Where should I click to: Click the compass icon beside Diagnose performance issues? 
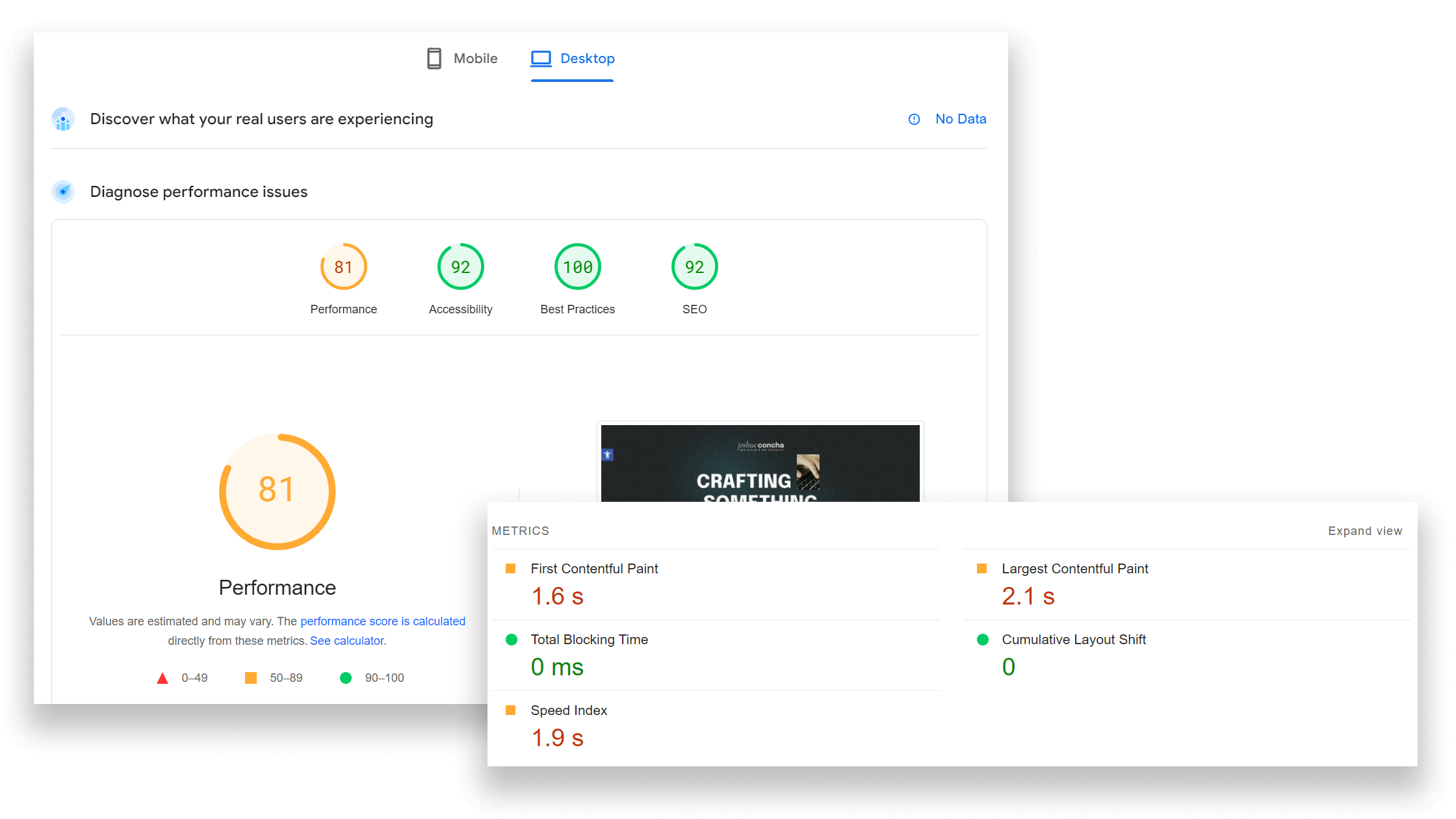63,192
